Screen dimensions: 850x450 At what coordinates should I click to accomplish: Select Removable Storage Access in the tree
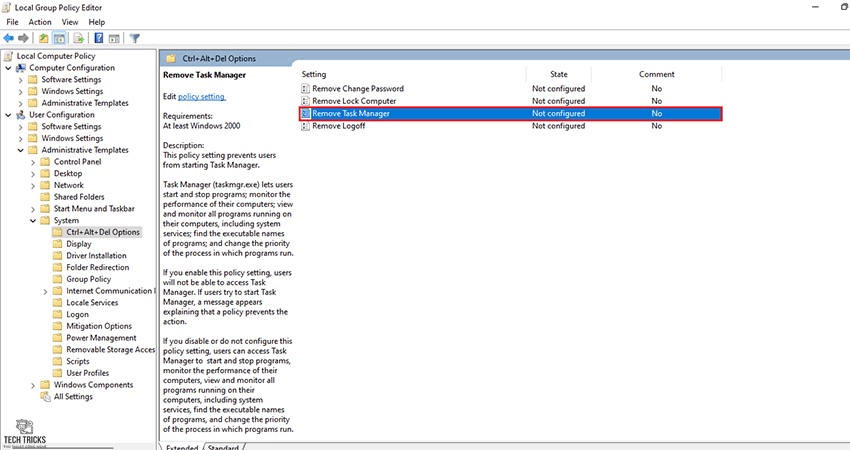(x=110, y=350)
